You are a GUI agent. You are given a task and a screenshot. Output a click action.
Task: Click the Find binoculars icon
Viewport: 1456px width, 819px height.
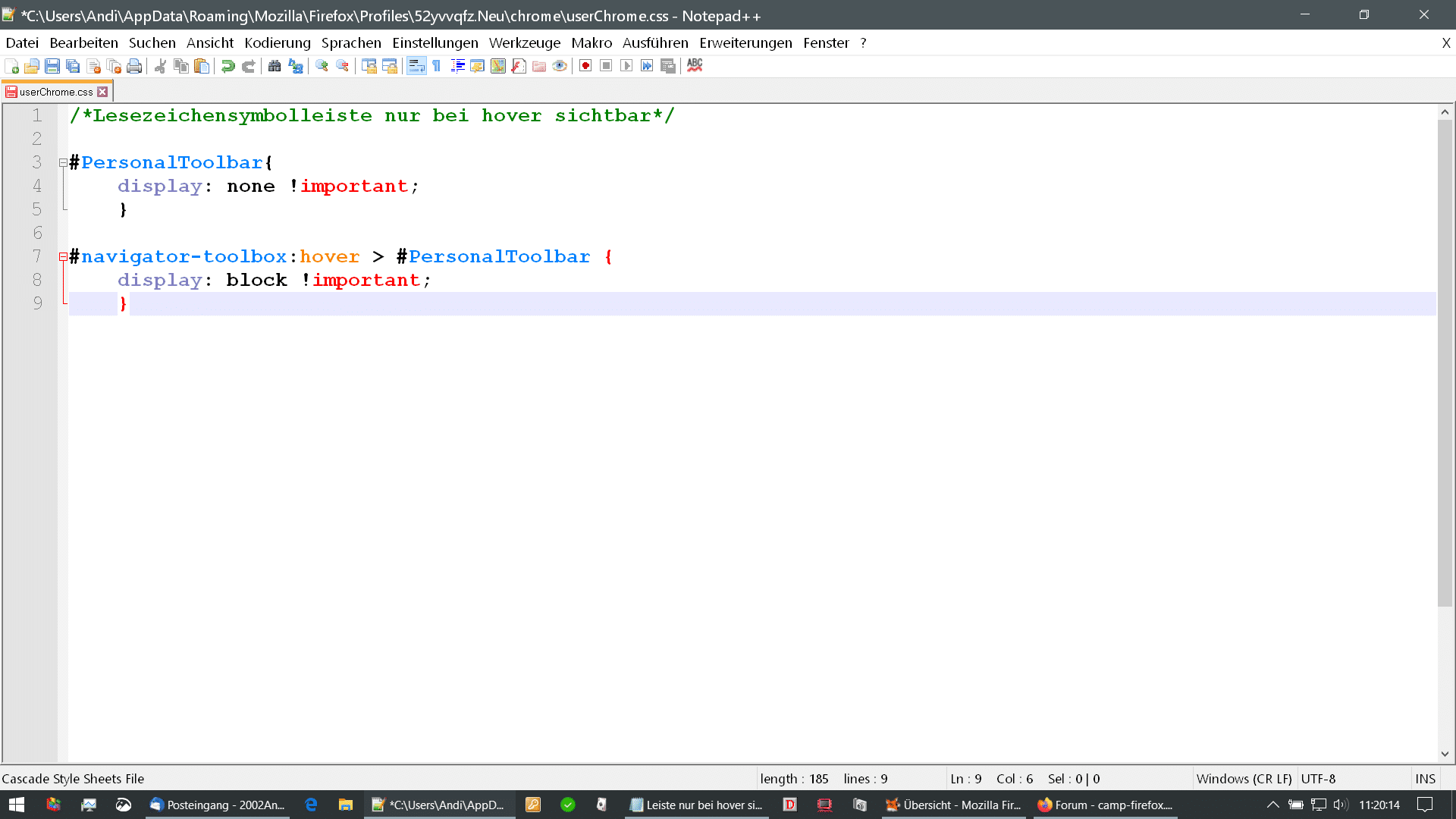275,66
